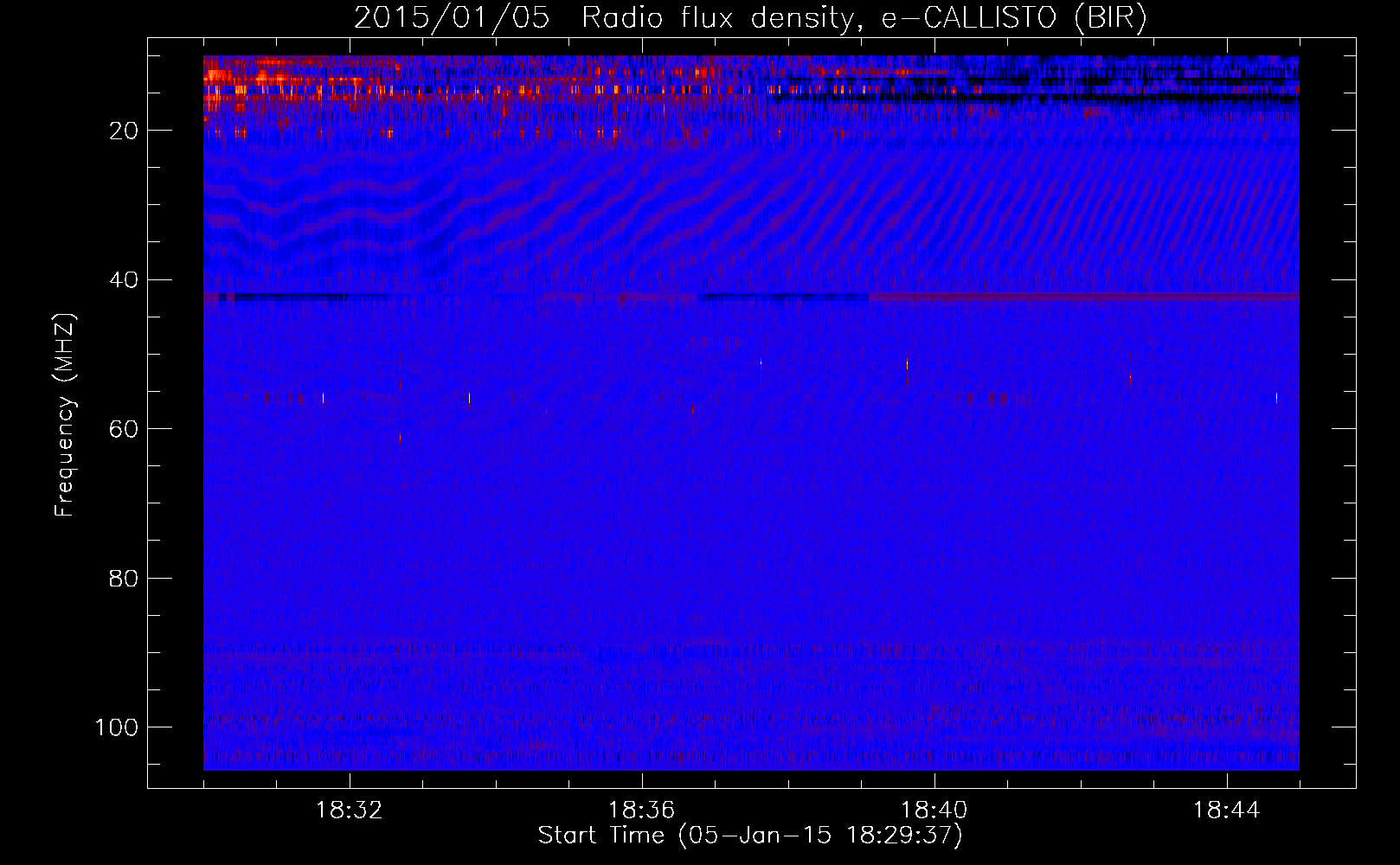Click the 100 MHz frequency tick label
The width and height of the screenshot is (1400, 865).
click(x=117, y=727)
